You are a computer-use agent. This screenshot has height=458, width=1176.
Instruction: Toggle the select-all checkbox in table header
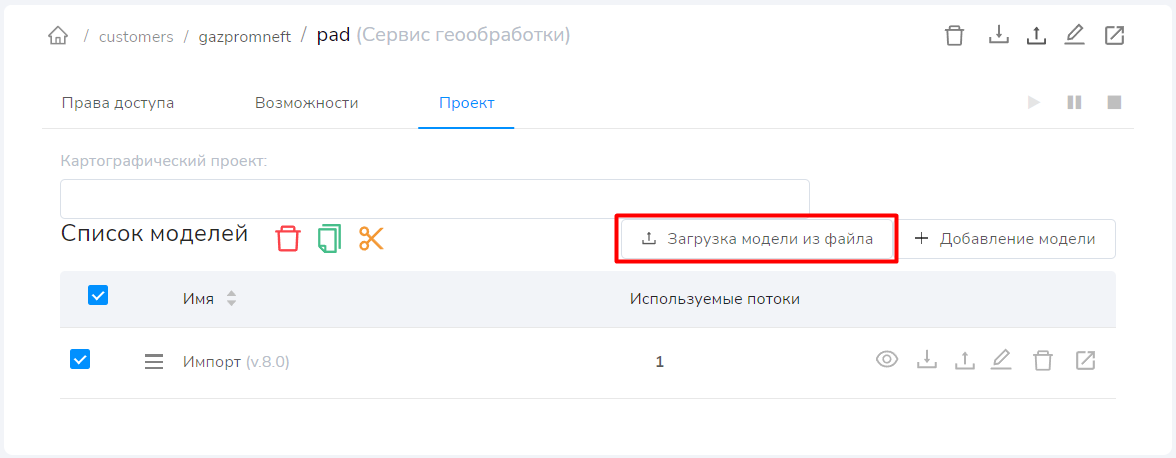98,295
